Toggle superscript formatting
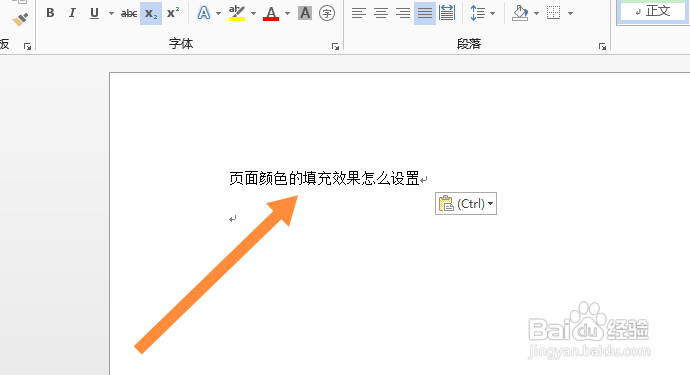This screenshot has height=375, width=690. tap(173, 13)
